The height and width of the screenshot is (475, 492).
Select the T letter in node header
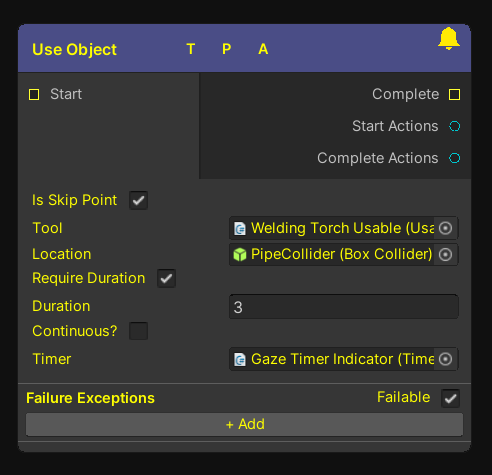point(191,49)
